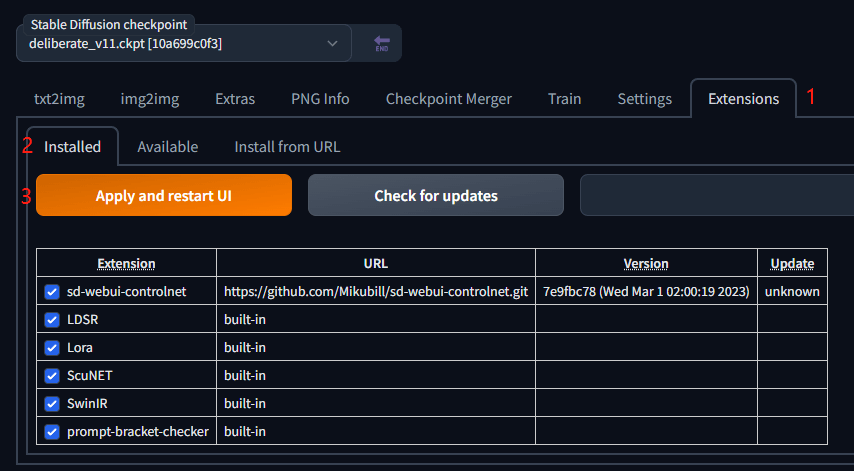Open the Stable Diffusion checkpoint dropdown
854x471 pixels.
pyautogui.click(x=184, y=44)
